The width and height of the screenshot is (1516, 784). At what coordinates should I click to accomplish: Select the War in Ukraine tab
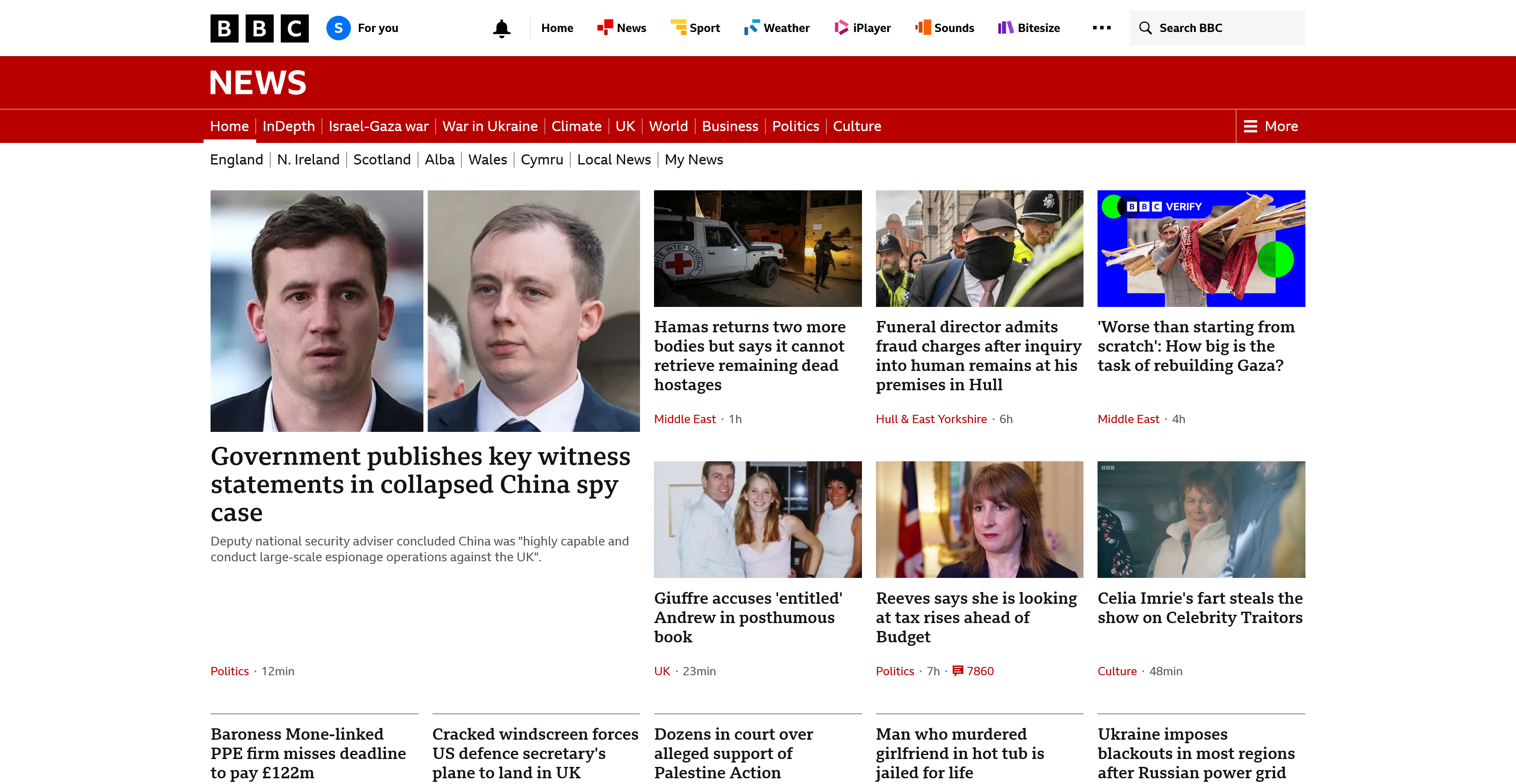click(x=490, y=126)
